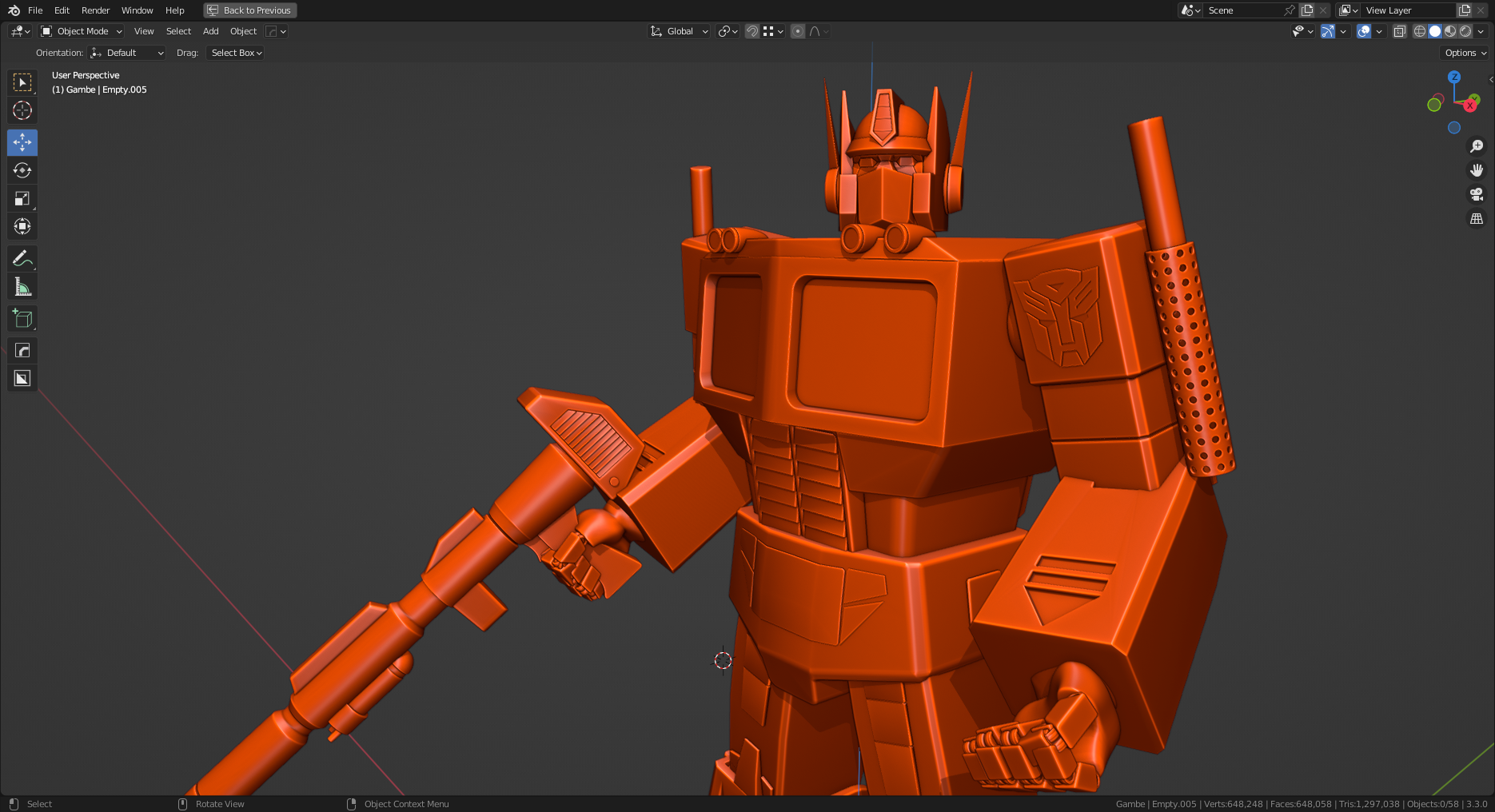Click the Zoom view magnifier icon
The height and width of the screenshot is (812, 1495).
pyautogui.click(x=1477, y=146)
